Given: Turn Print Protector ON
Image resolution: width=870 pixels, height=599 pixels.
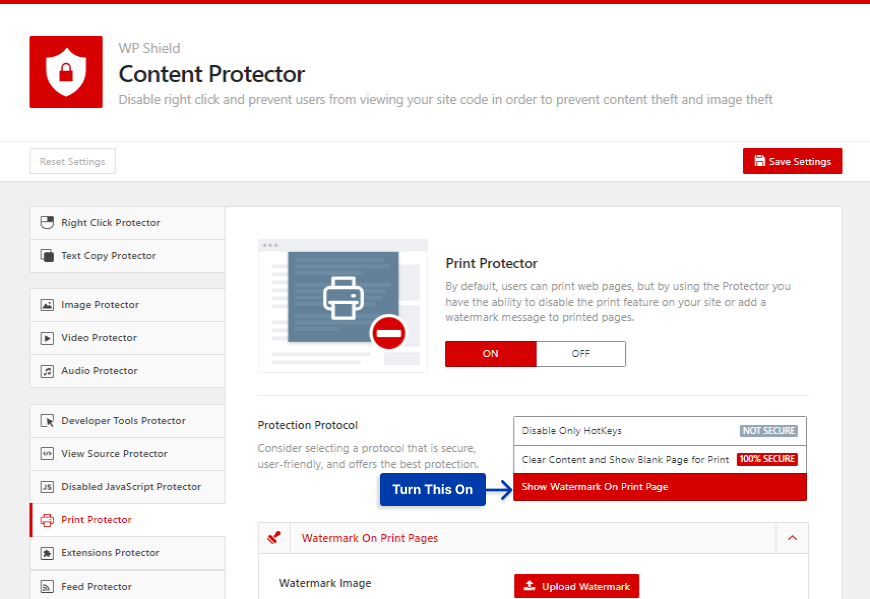Looking at the screenshot, I should [490, 354].
